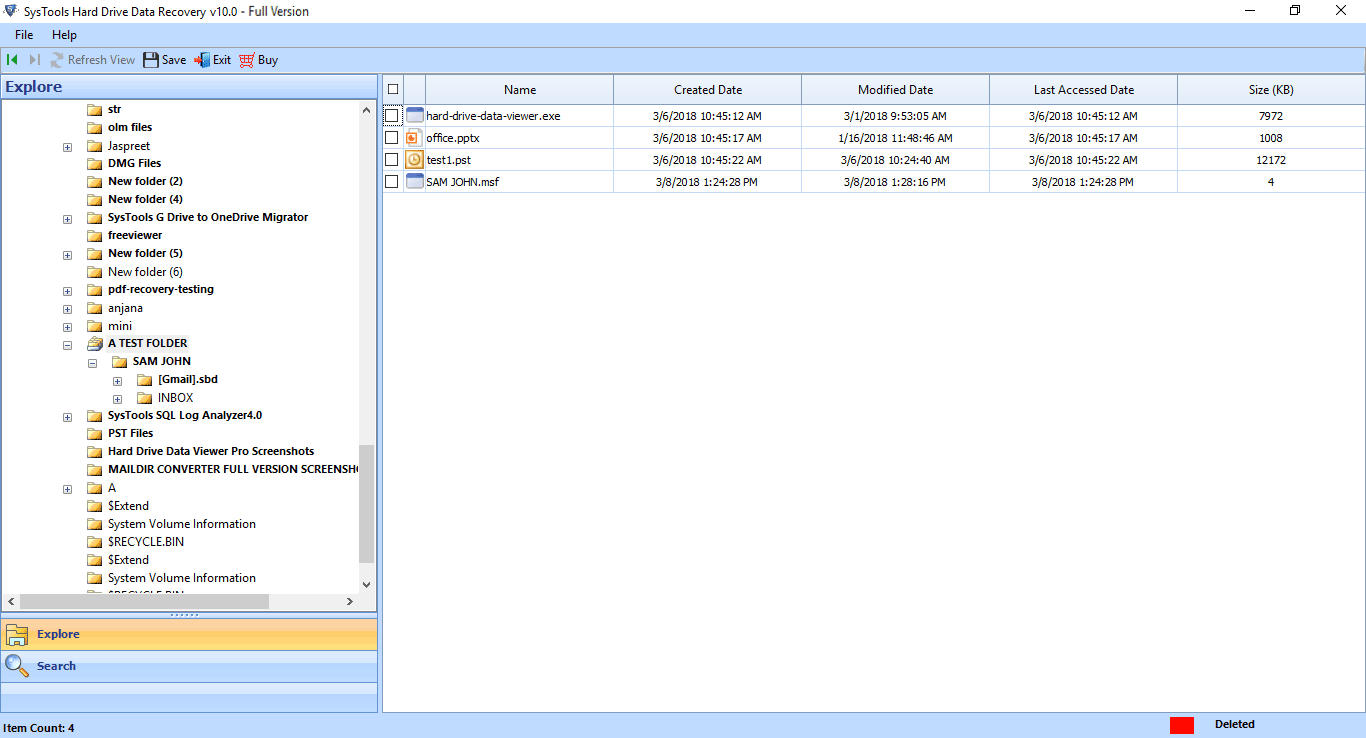Click the olm files folder icon
The image size is (1366, 738).
[x=95, y=128]
